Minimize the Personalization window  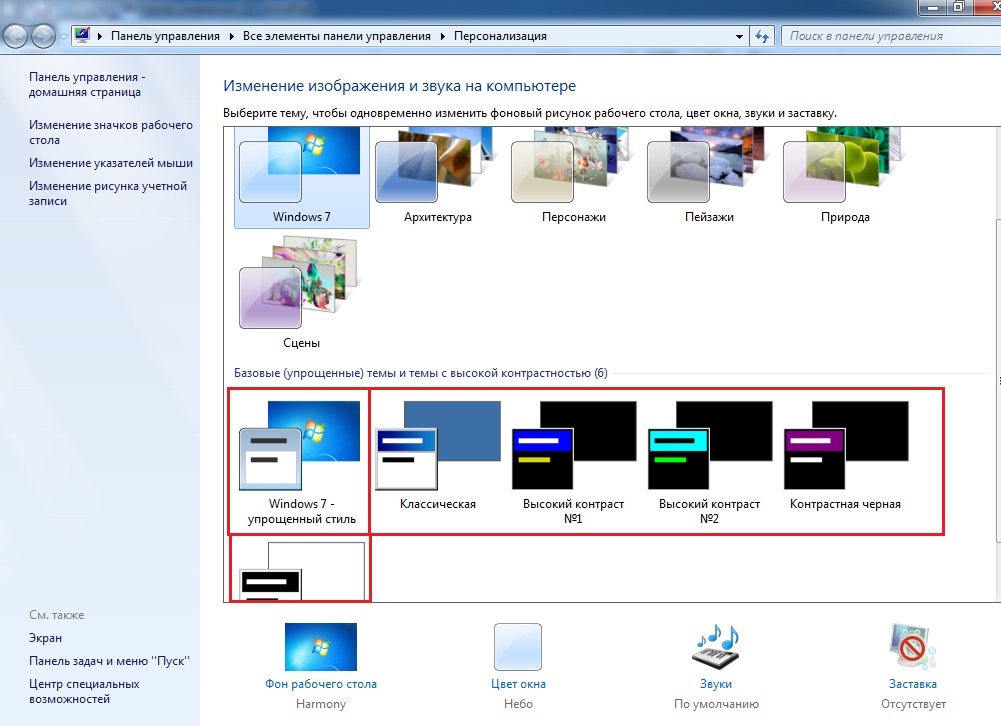coord(933,7)
